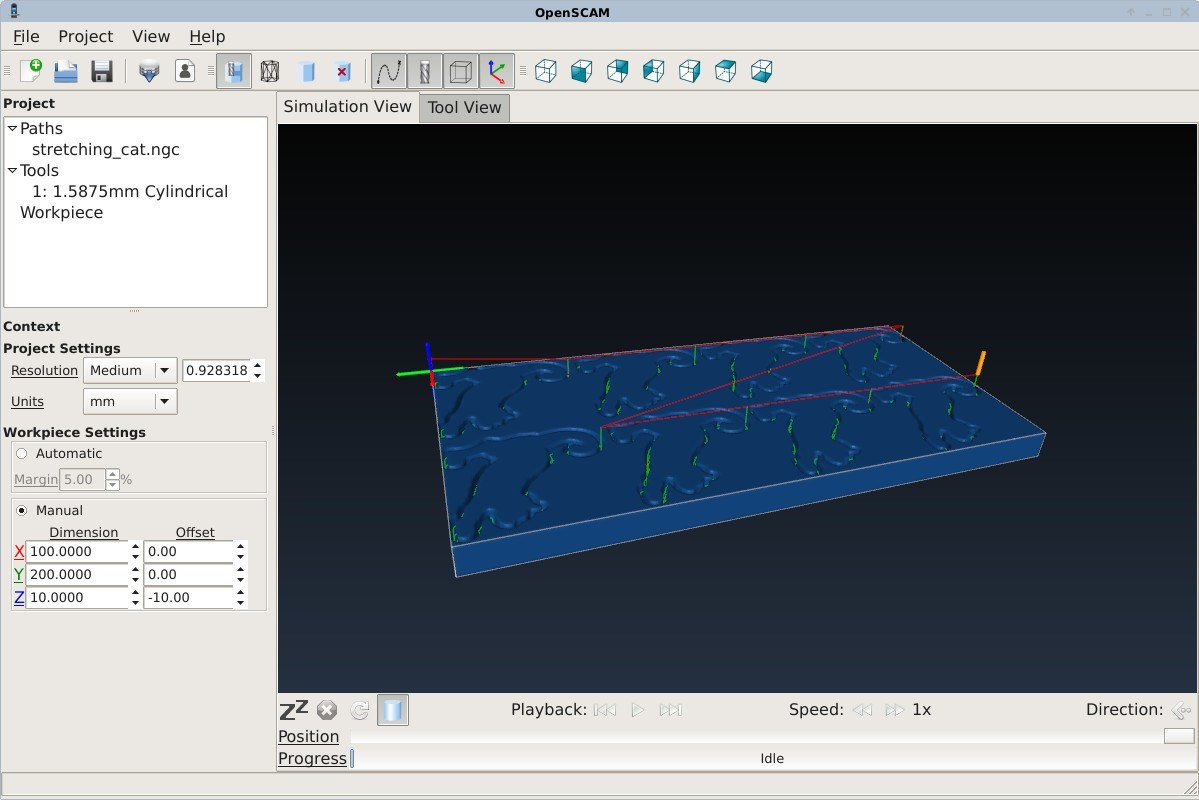Toggle workpiece bounding box cube icon

pyautogui.click(x=461, y=72)
